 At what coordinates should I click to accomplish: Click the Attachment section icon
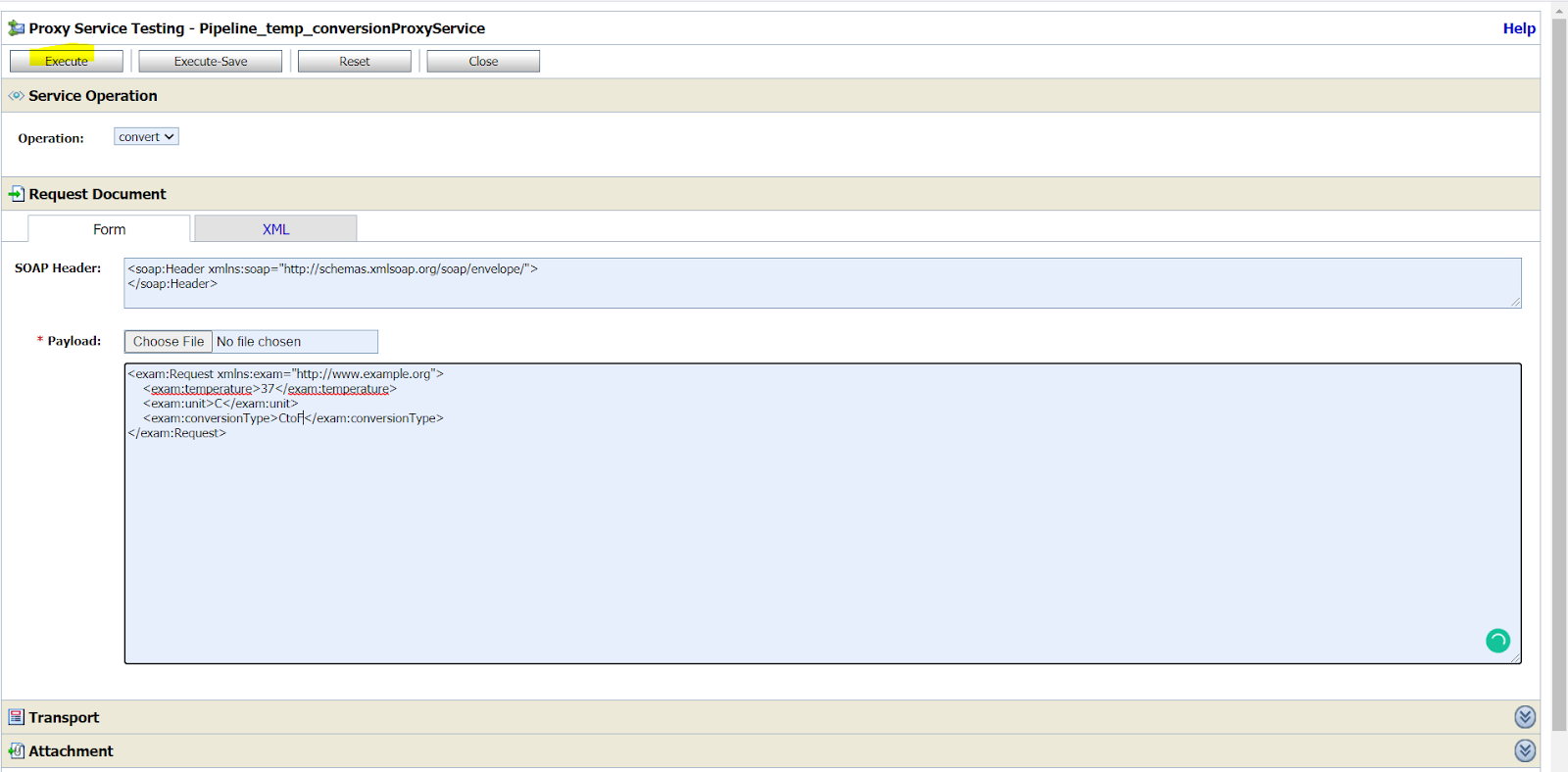pos(16,751)
